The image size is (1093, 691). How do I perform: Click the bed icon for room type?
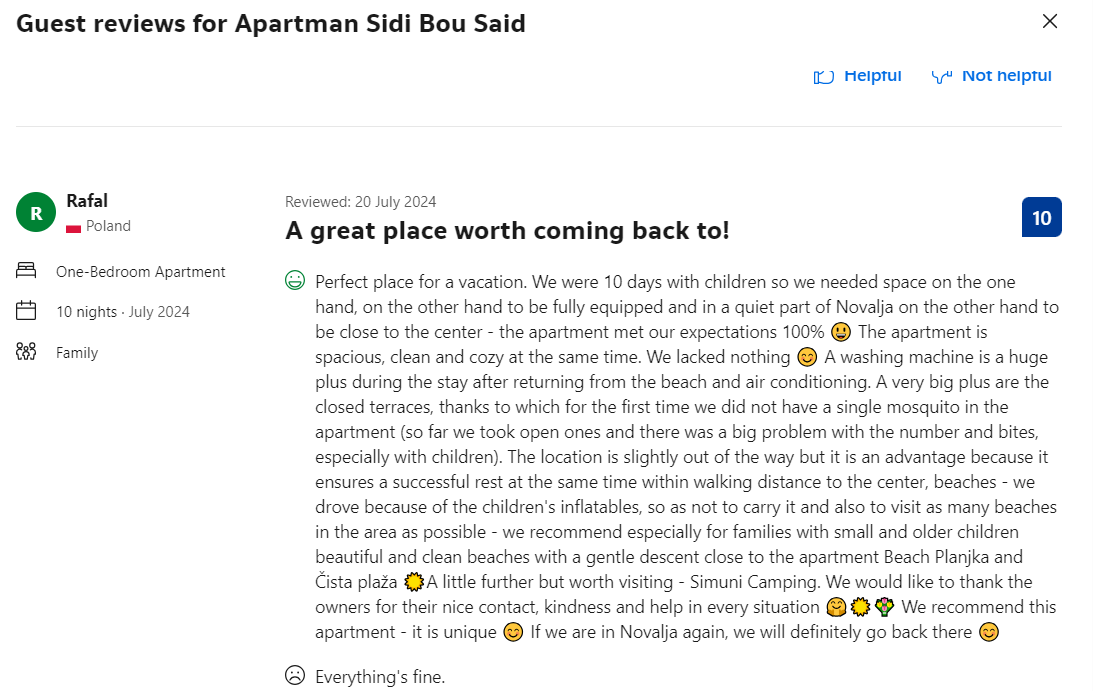(x=26, y=271)
